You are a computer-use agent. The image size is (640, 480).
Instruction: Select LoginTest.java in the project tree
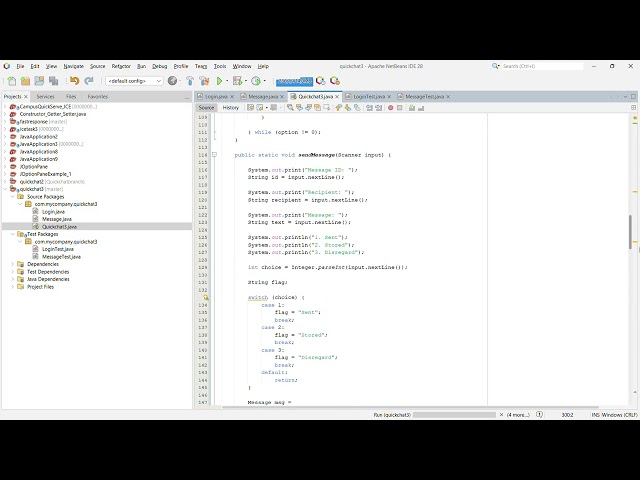tap(58, 249)
